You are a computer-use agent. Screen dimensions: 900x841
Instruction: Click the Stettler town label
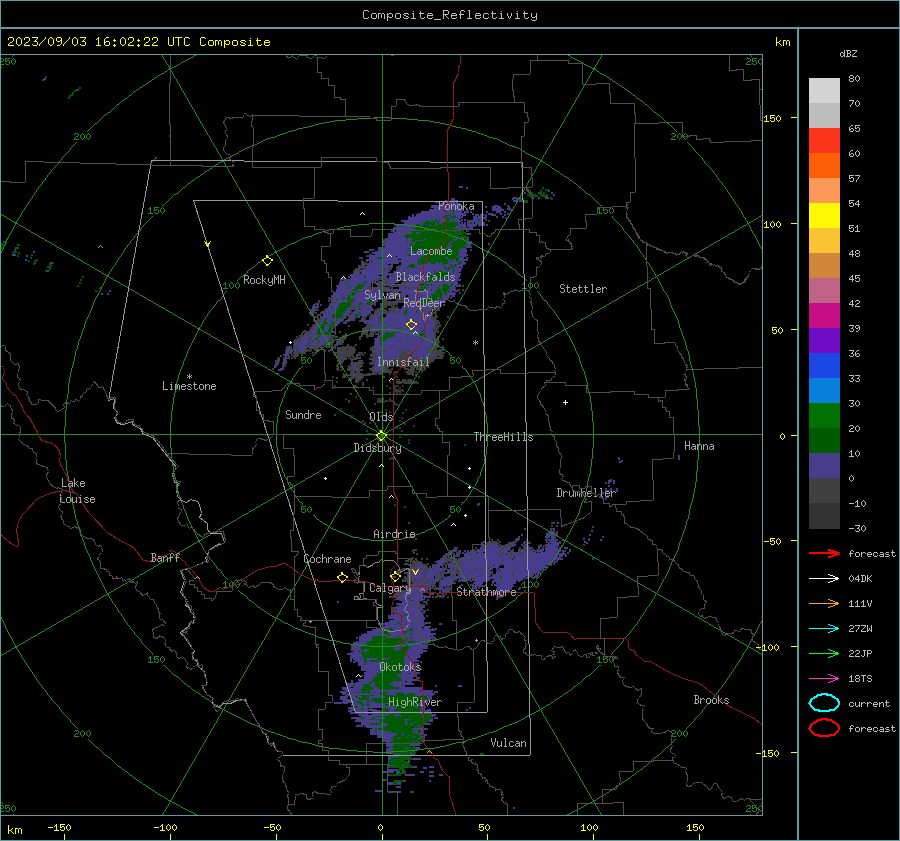[x=583, y=289]
